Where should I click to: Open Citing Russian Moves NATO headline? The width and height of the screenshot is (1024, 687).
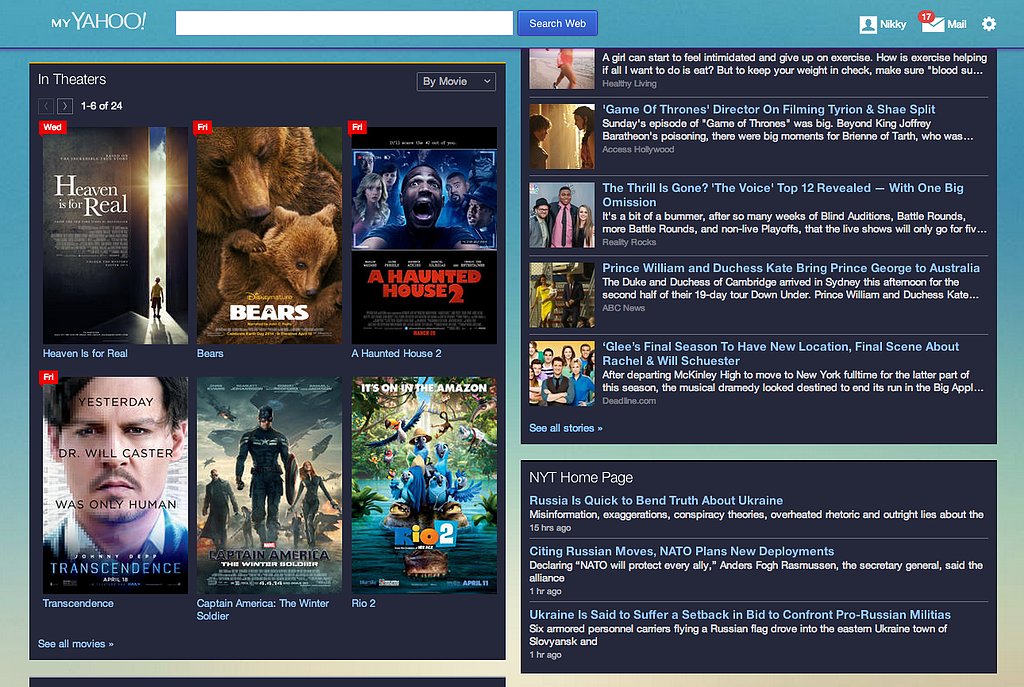coord(681,551)
